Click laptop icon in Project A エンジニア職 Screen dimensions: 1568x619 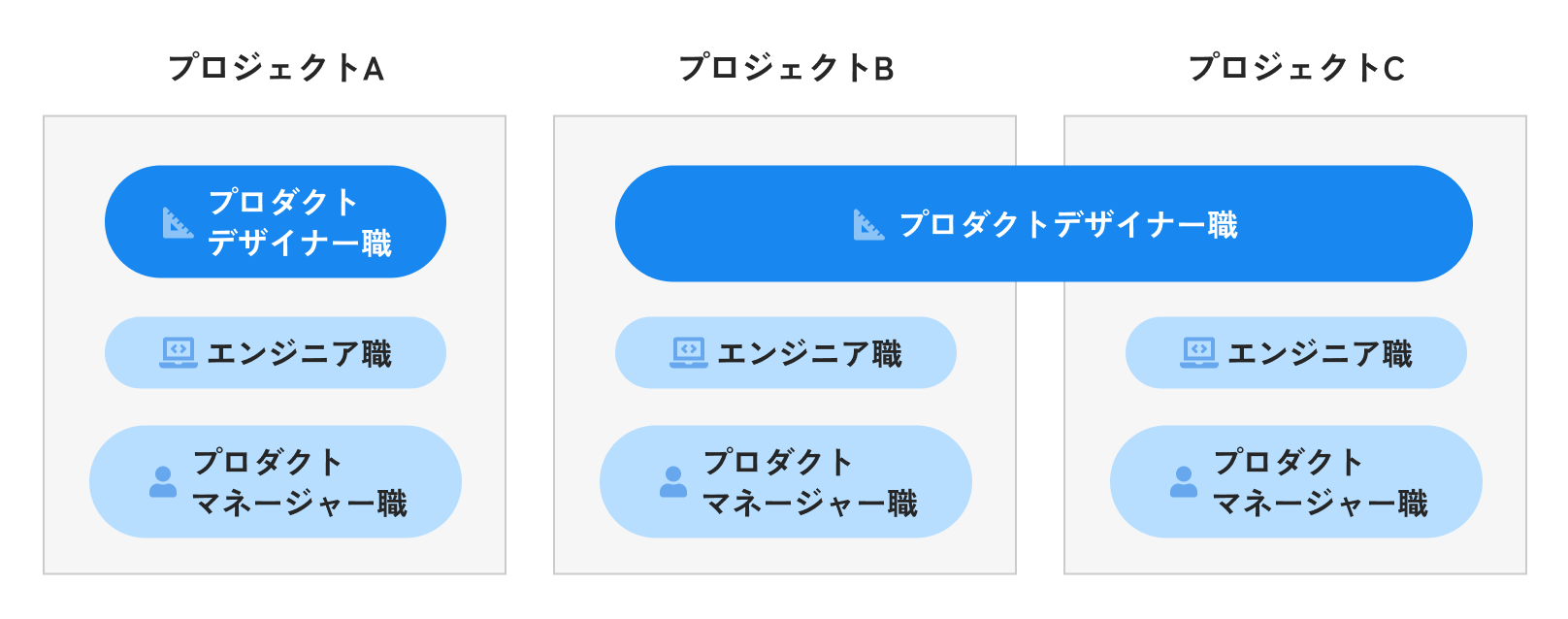179,353
